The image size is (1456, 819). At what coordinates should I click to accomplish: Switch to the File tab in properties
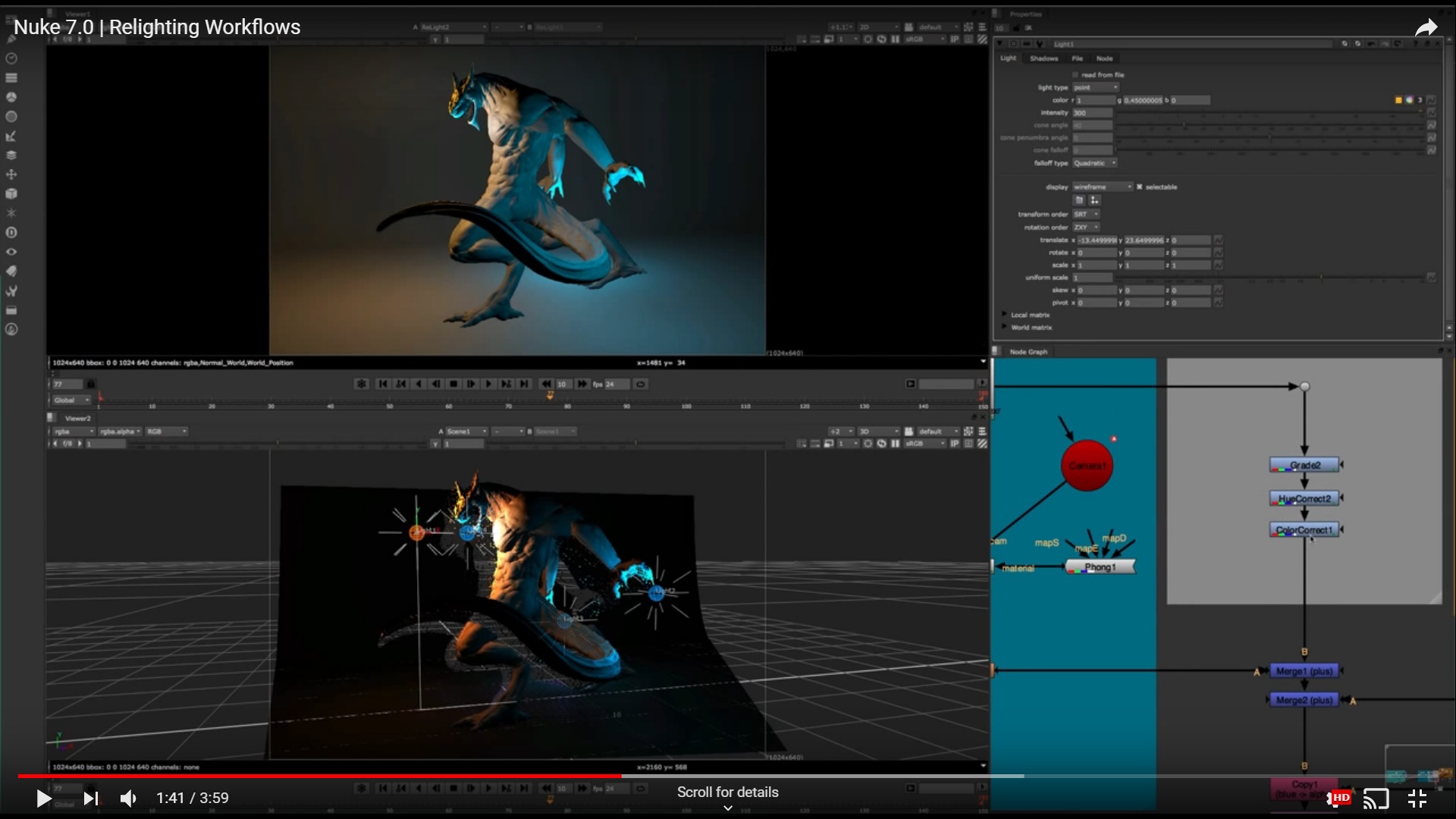coord(1077,58)
